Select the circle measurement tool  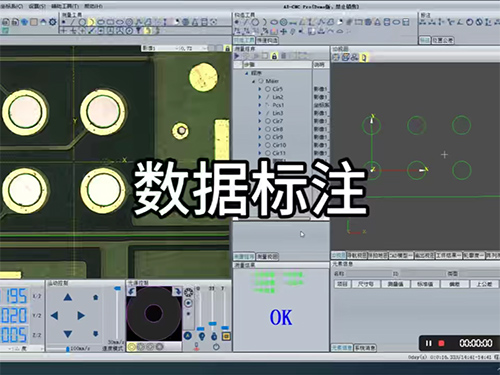pyautogui.click(x=82, y=22)
